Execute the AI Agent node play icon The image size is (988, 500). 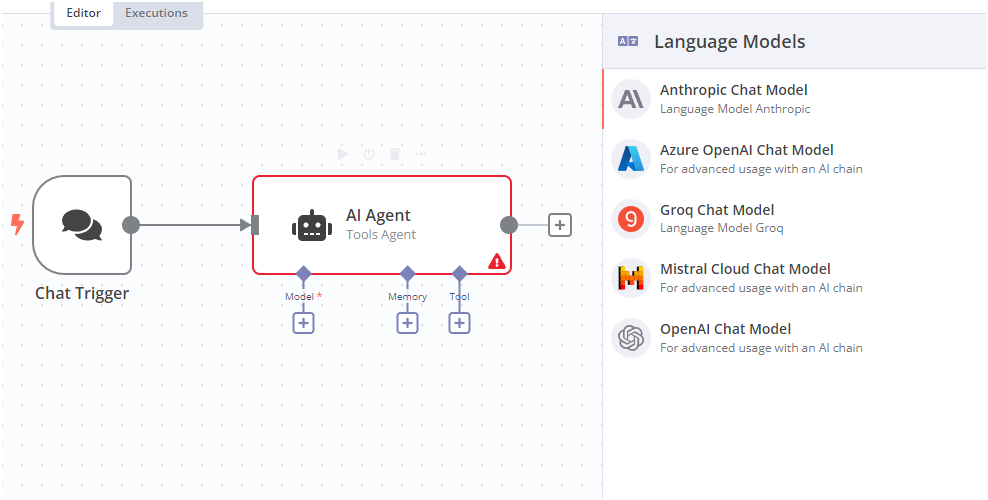(343, 154)
